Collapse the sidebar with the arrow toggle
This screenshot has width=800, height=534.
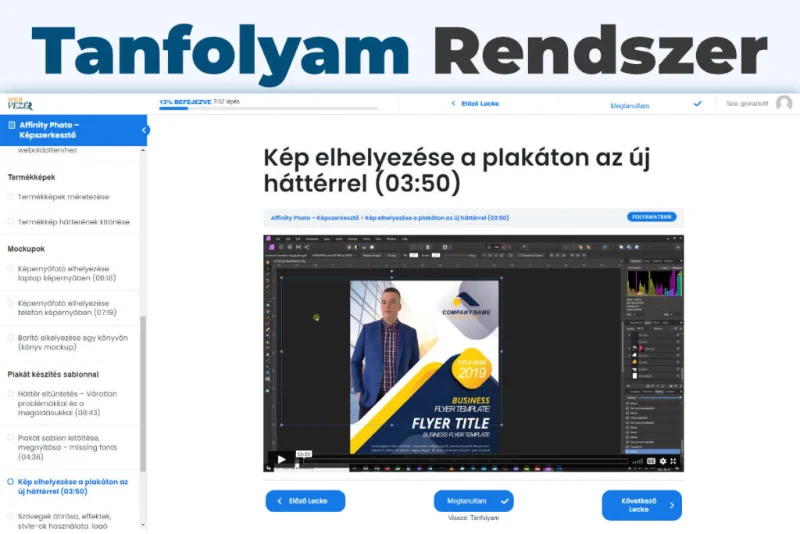point(144,130)
